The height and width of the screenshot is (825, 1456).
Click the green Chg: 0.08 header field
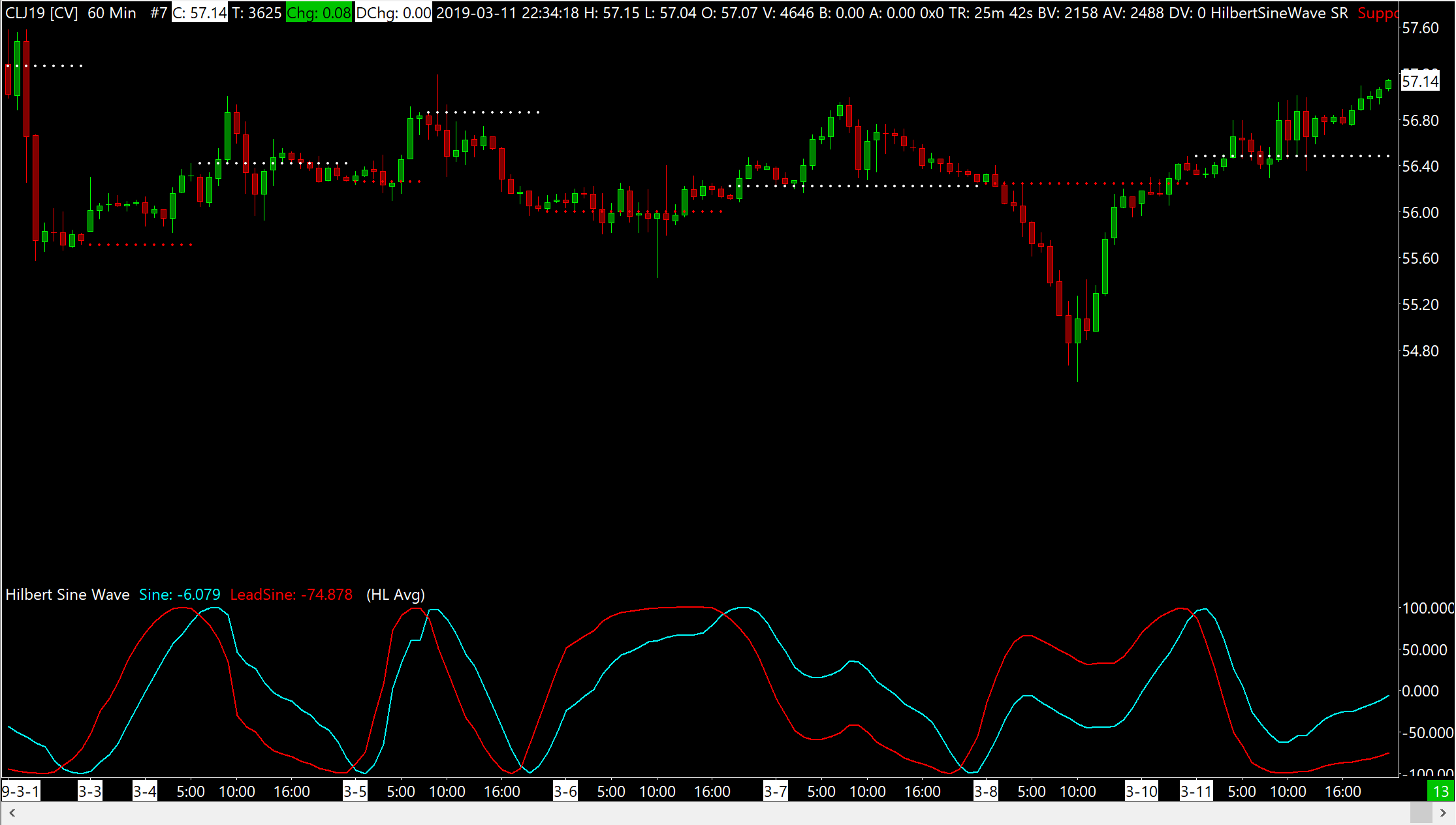[x=319, y=13]
